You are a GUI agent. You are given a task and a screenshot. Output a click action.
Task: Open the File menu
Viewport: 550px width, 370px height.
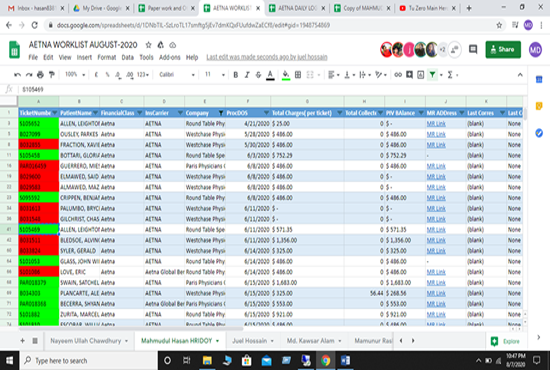coord(33,57)
